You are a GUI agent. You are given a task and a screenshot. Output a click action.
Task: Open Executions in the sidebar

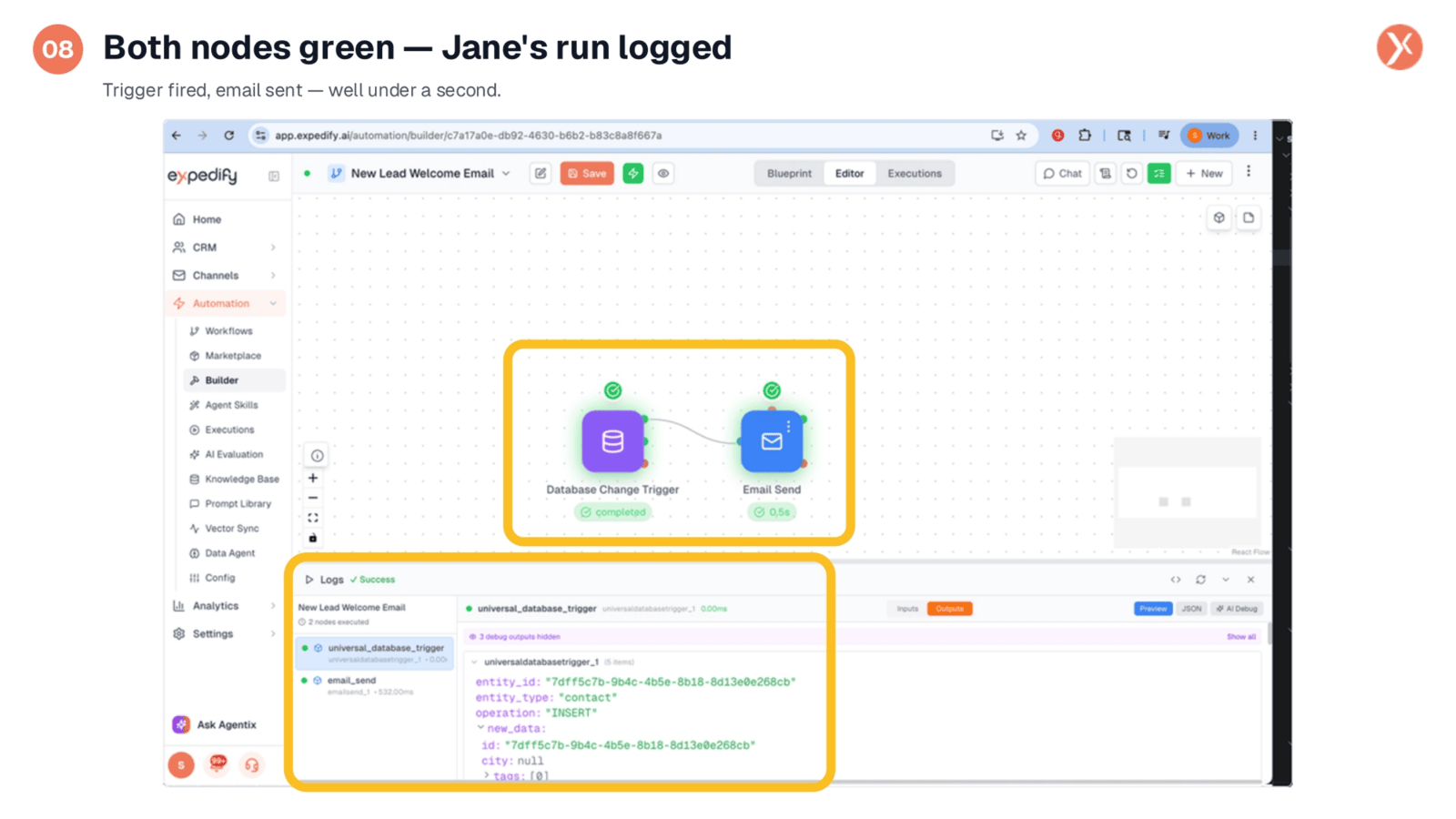(229, 430)
